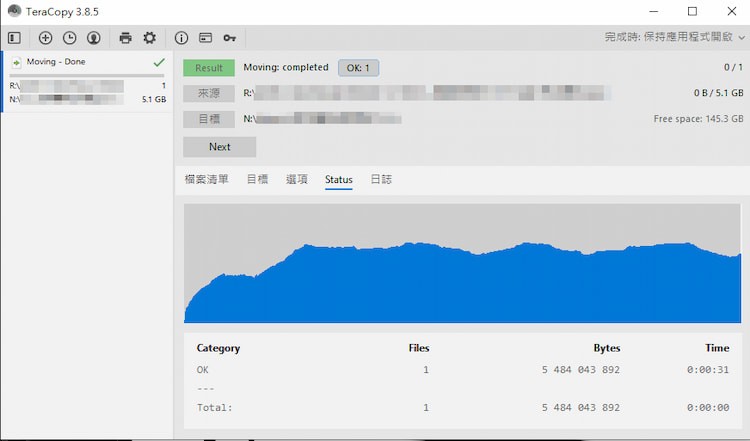This screenshot has width=750, height=441.
Task: Click the 0:00:00 total time value
Action: pyautogui.click(x=708, y=408)
